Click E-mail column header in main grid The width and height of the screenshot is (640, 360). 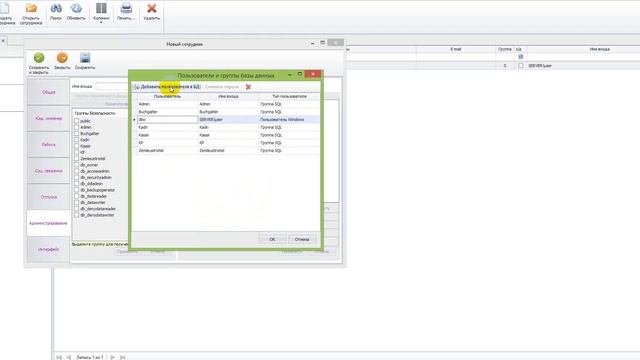coord(456,49)
